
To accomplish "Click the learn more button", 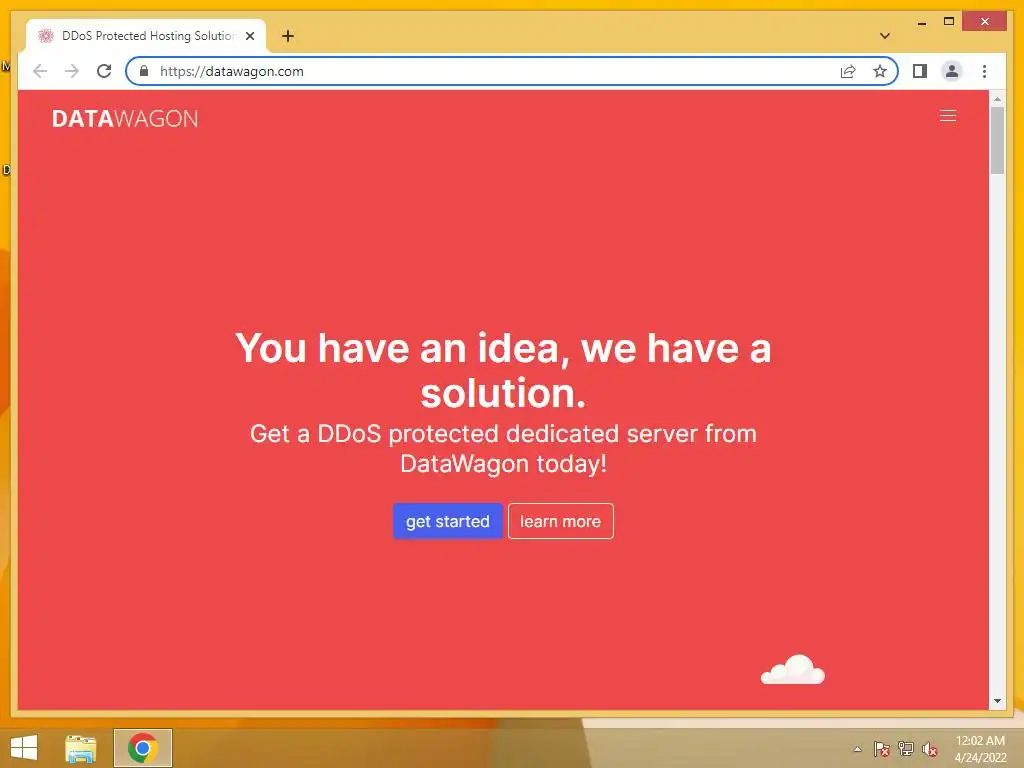I will tap(560, 521).
